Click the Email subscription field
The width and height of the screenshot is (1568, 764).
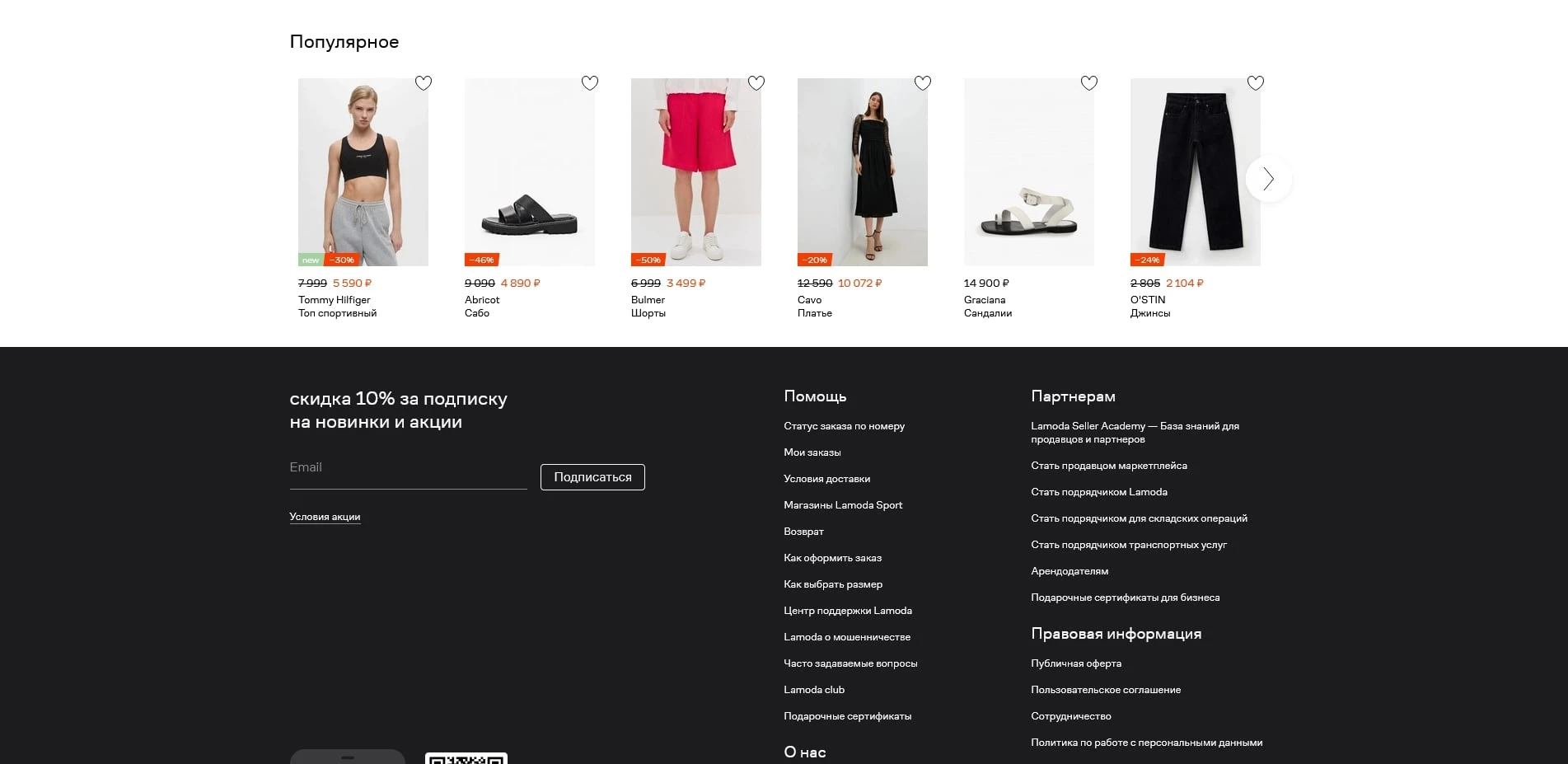click(408, 467)
